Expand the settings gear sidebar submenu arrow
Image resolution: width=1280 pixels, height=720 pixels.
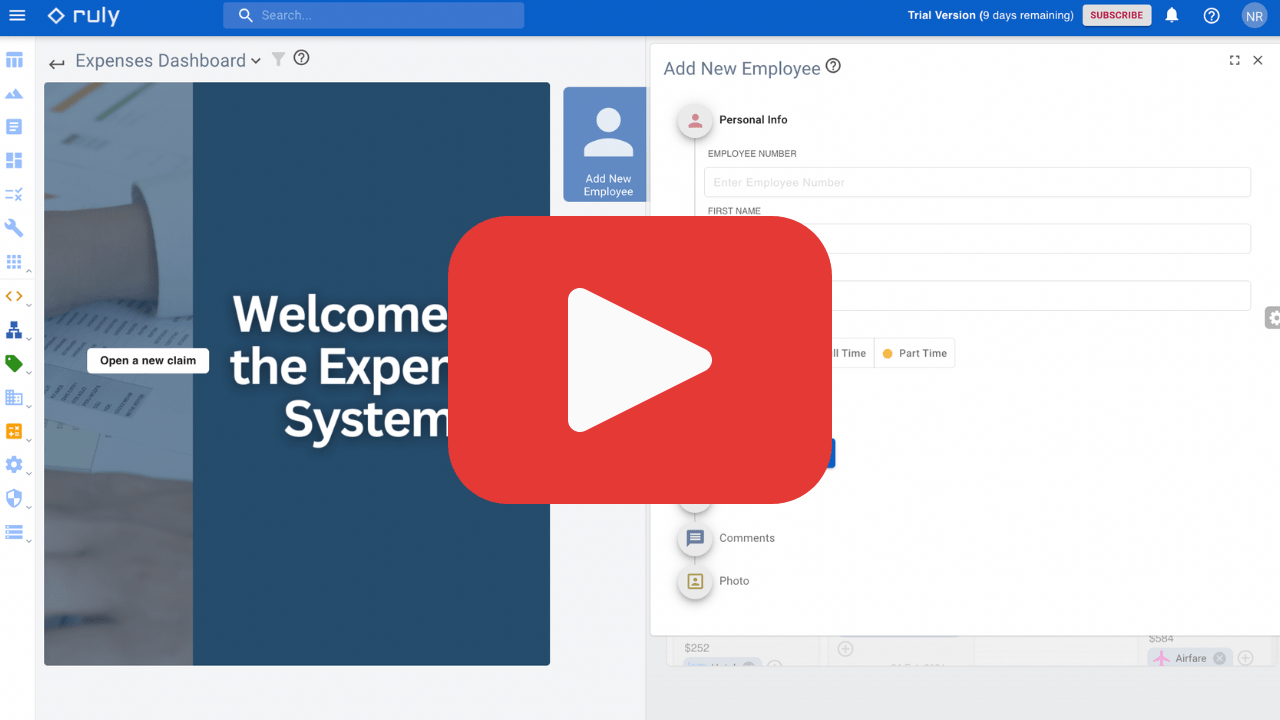click(28, 474)
